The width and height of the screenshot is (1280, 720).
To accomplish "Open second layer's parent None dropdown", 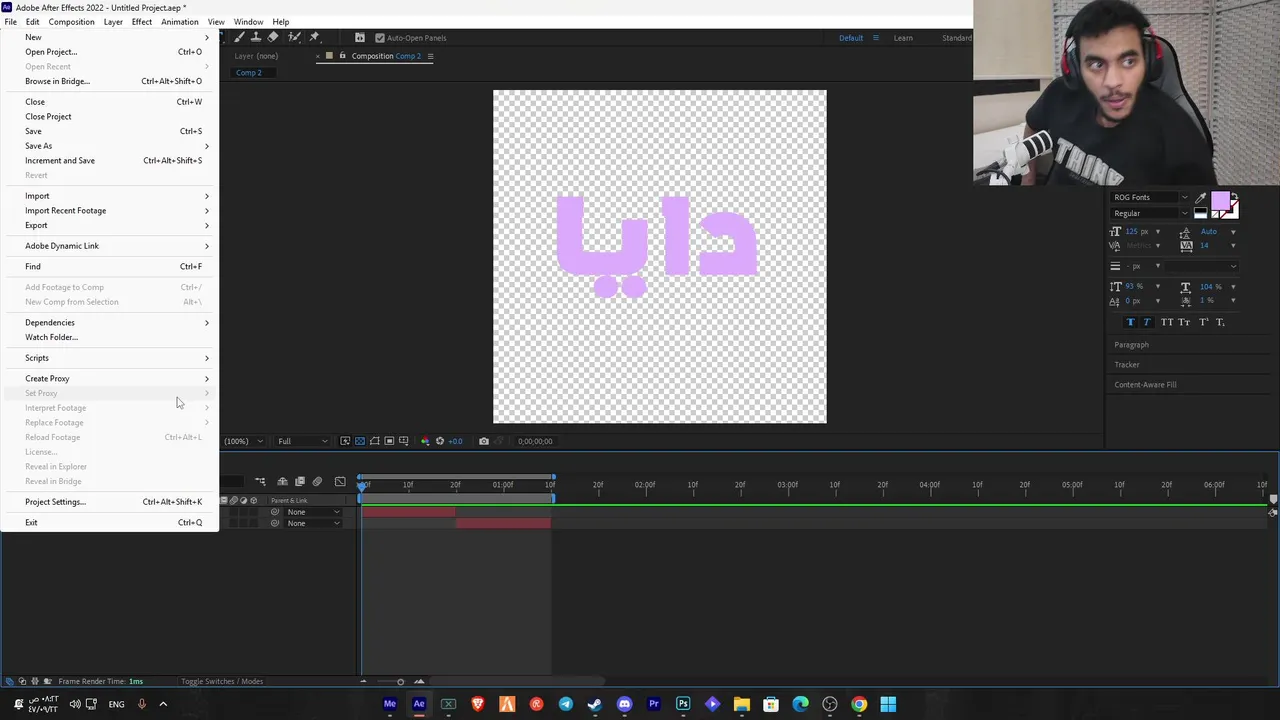I will tap(313, 523).
